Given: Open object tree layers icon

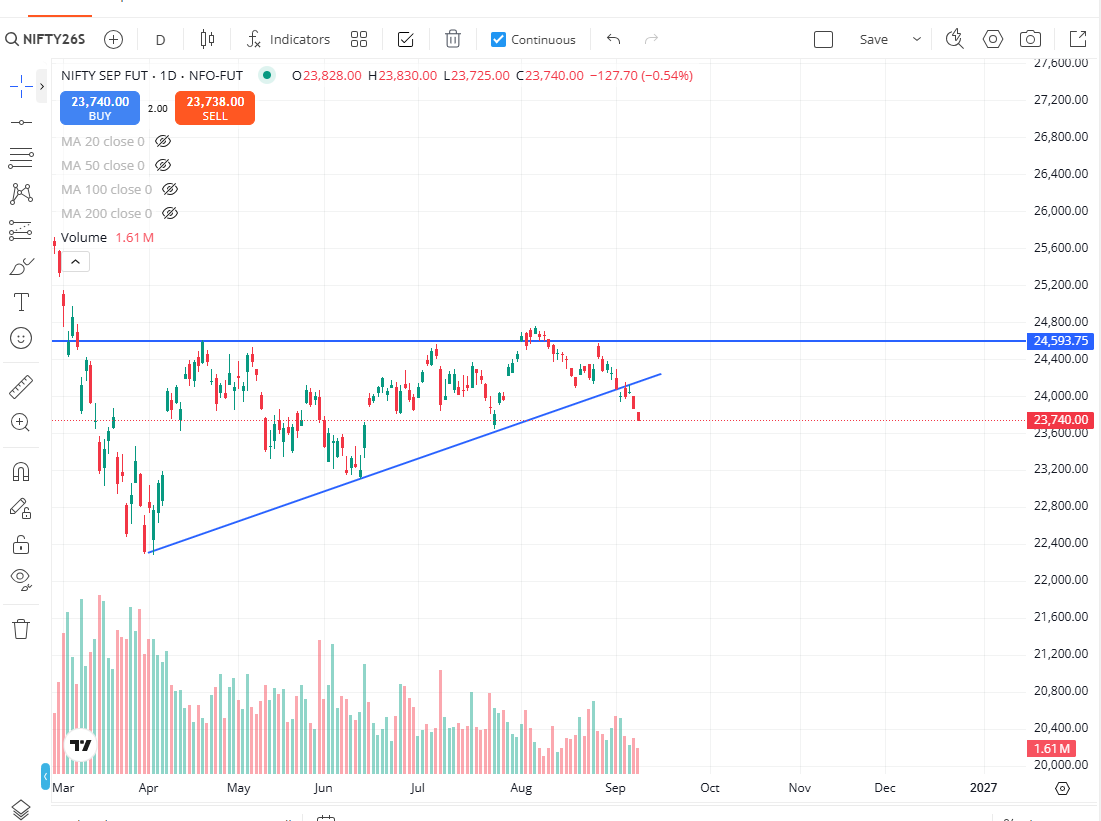Looking at the screenshot, I should pos(21,810).
